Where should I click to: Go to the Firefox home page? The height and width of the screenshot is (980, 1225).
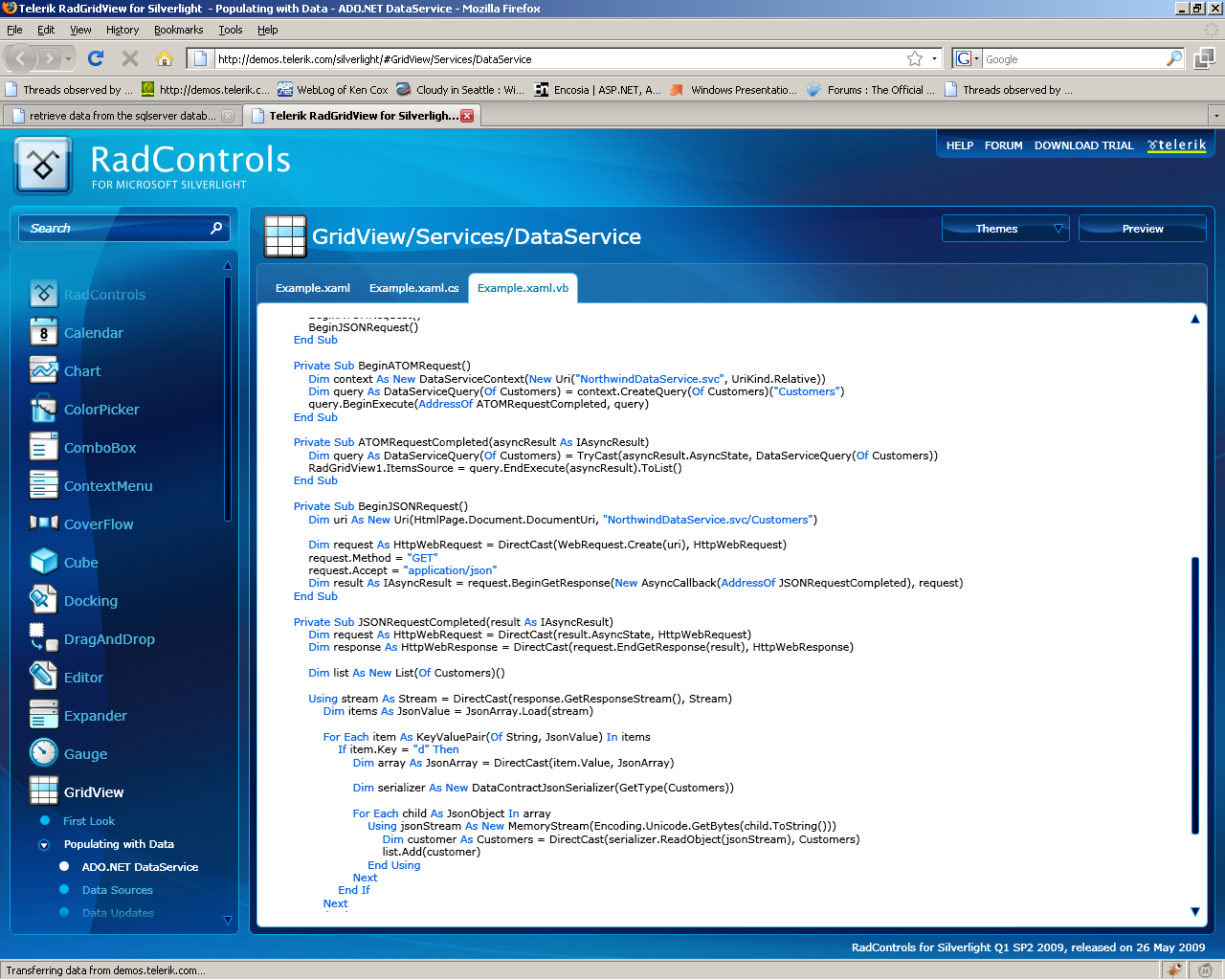(165, 58)
